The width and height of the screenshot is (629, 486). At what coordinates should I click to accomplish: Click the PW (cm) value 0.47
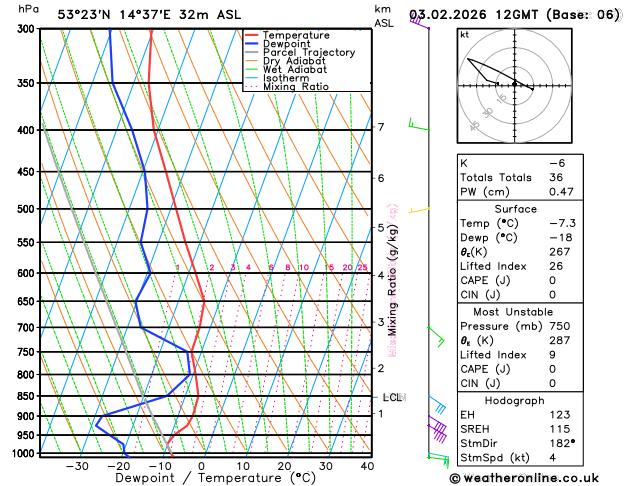pos(562,192)
